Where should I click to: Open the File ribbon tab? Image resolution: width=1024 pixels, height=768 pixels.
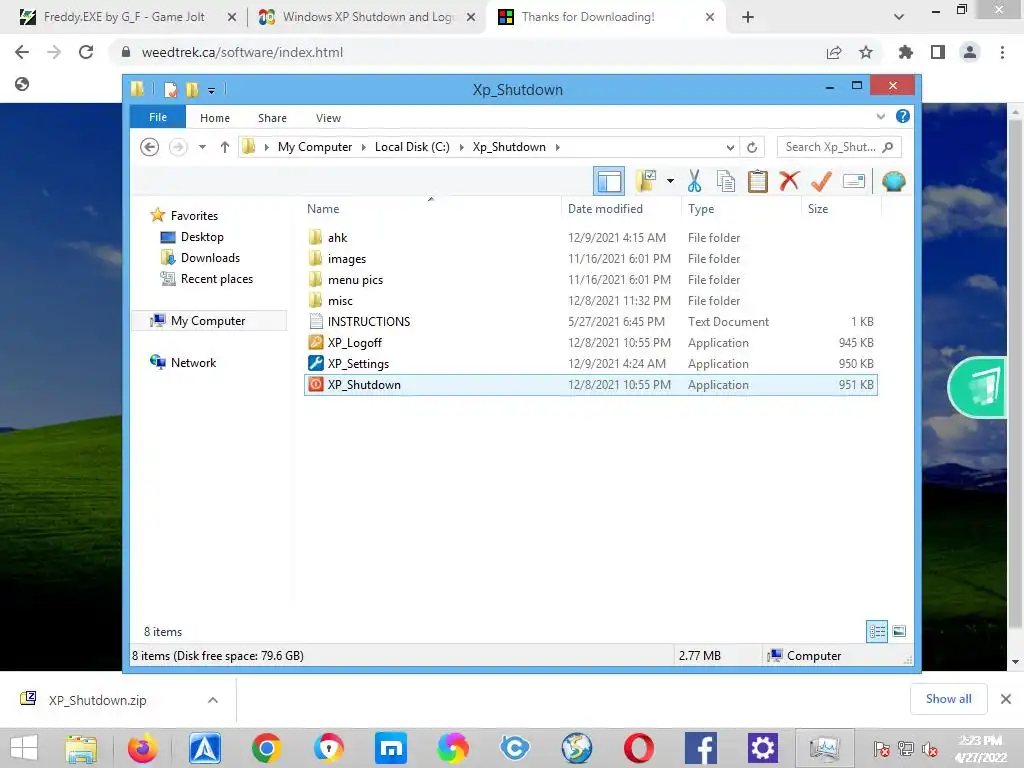point(158,118)
